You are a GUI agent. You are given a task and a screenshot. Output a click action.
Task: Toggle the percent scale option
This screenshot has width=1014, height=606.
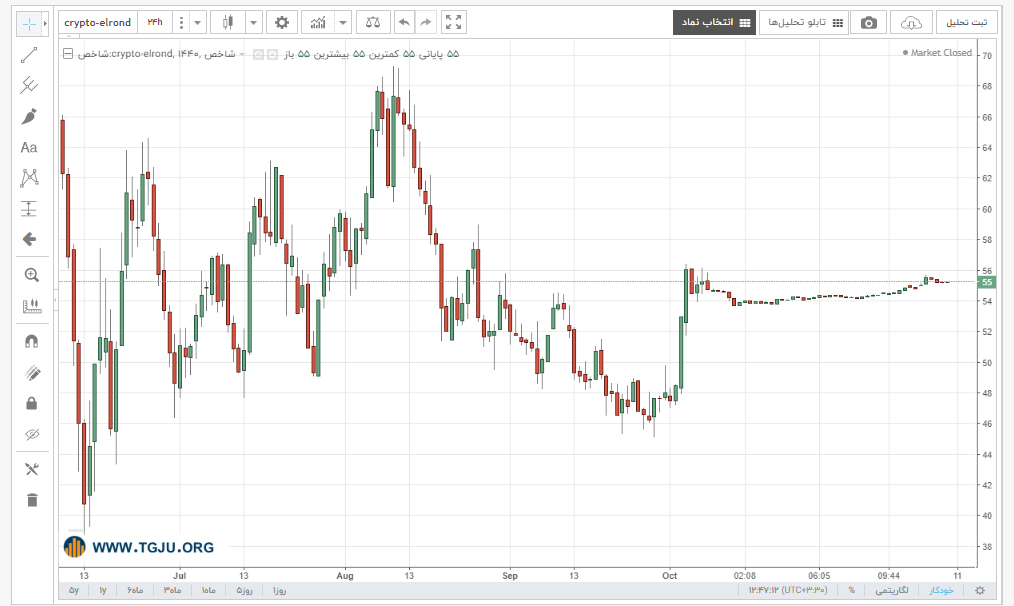pos(852,590)
